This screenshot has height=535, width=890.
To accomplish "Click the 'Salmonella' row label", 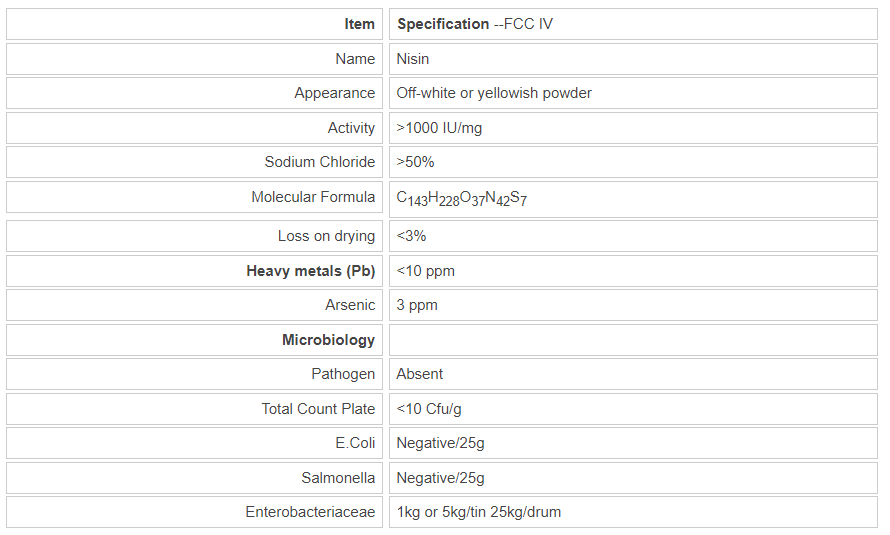I will click(338, 478).
